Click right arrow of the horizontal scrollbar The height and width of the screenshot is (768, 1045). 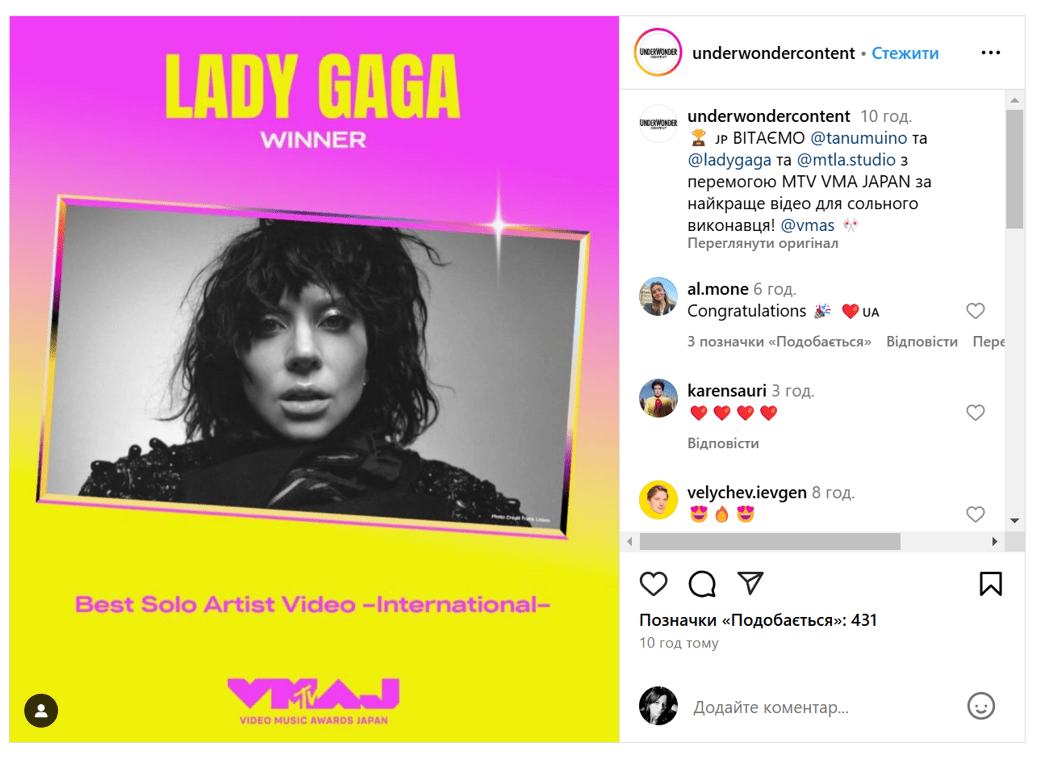(994, 541)
